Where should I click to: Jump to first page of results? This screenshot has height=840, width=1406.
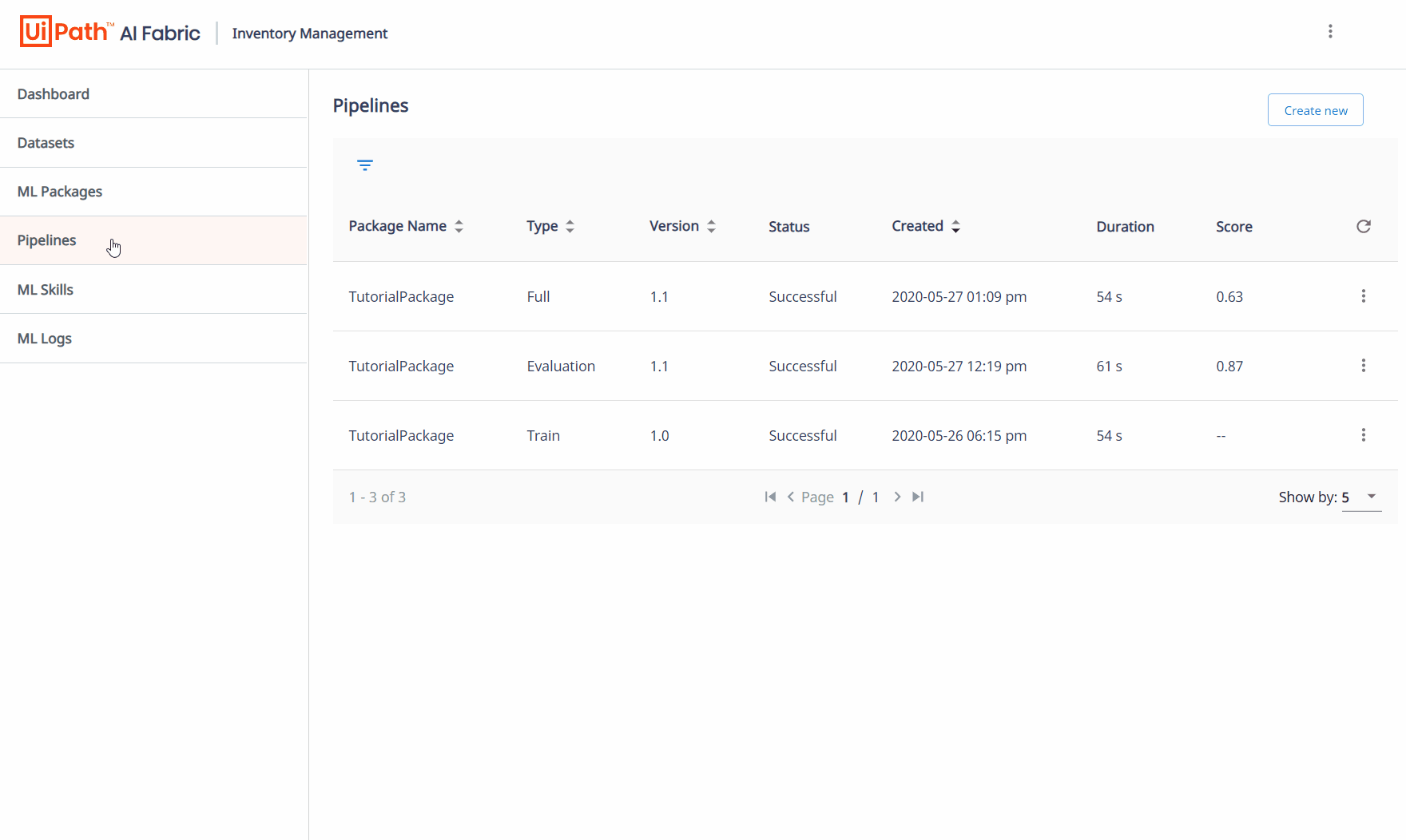(x=770, y=497)
